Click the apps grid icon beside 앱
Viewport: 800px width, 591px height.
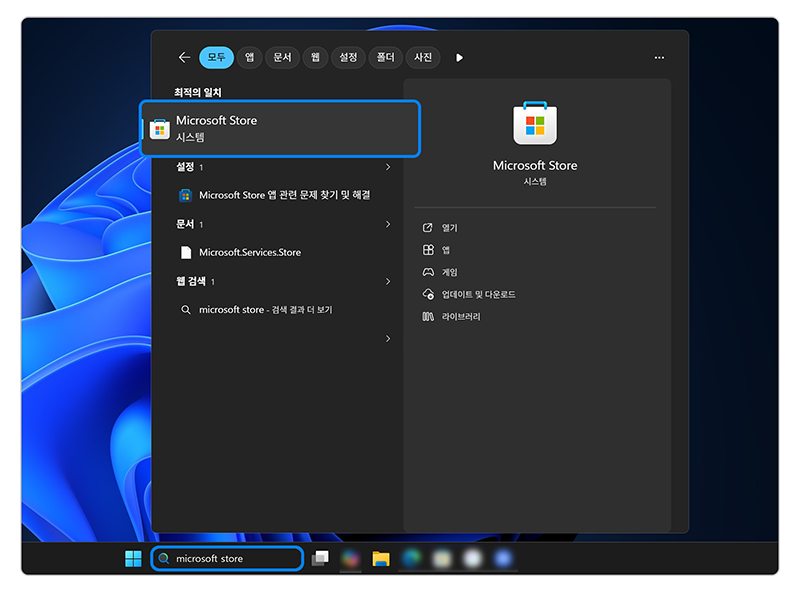coord(428,250)
